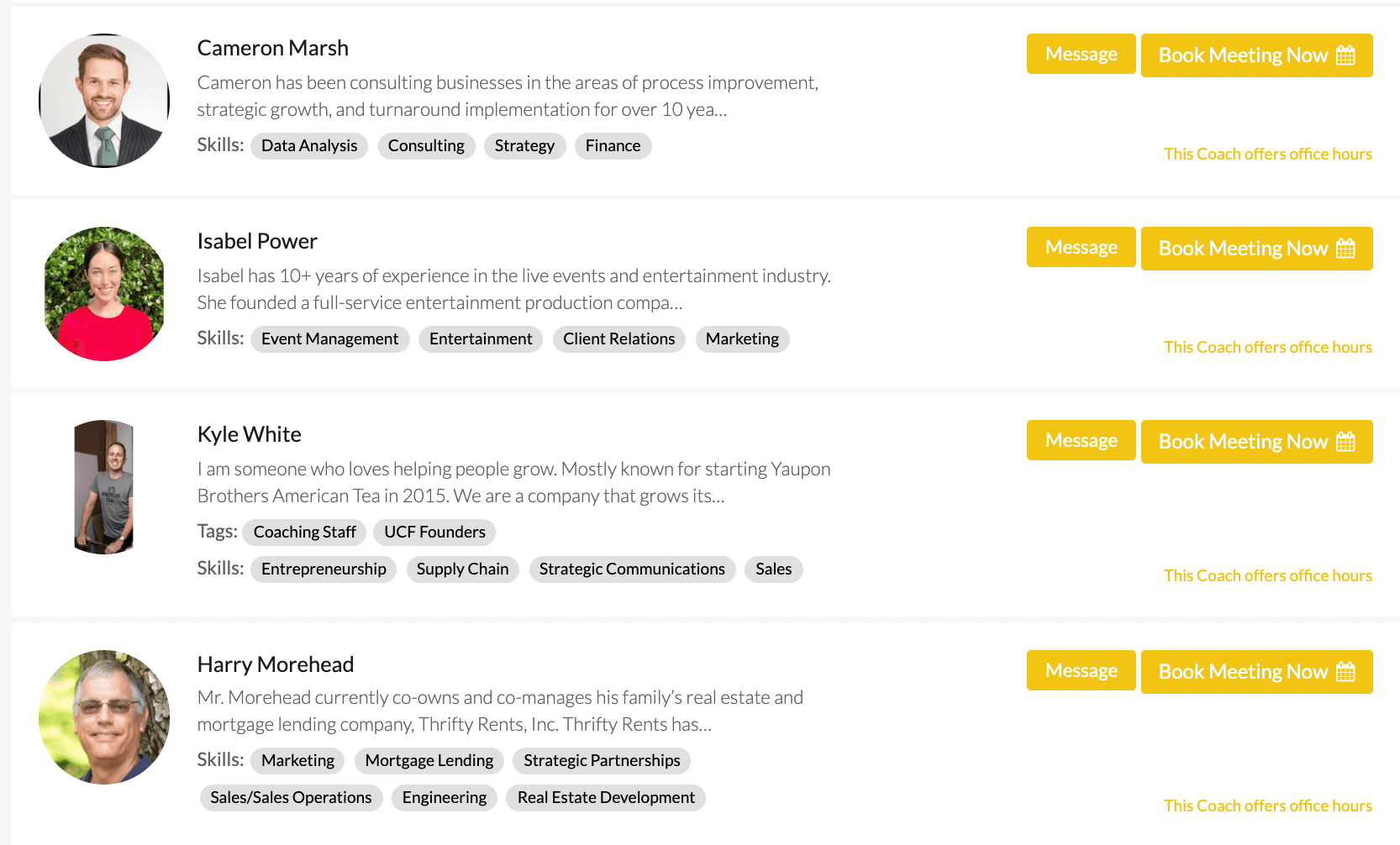Filter by Event Management skill tag

pyautogui.click(x=329, y=339)
